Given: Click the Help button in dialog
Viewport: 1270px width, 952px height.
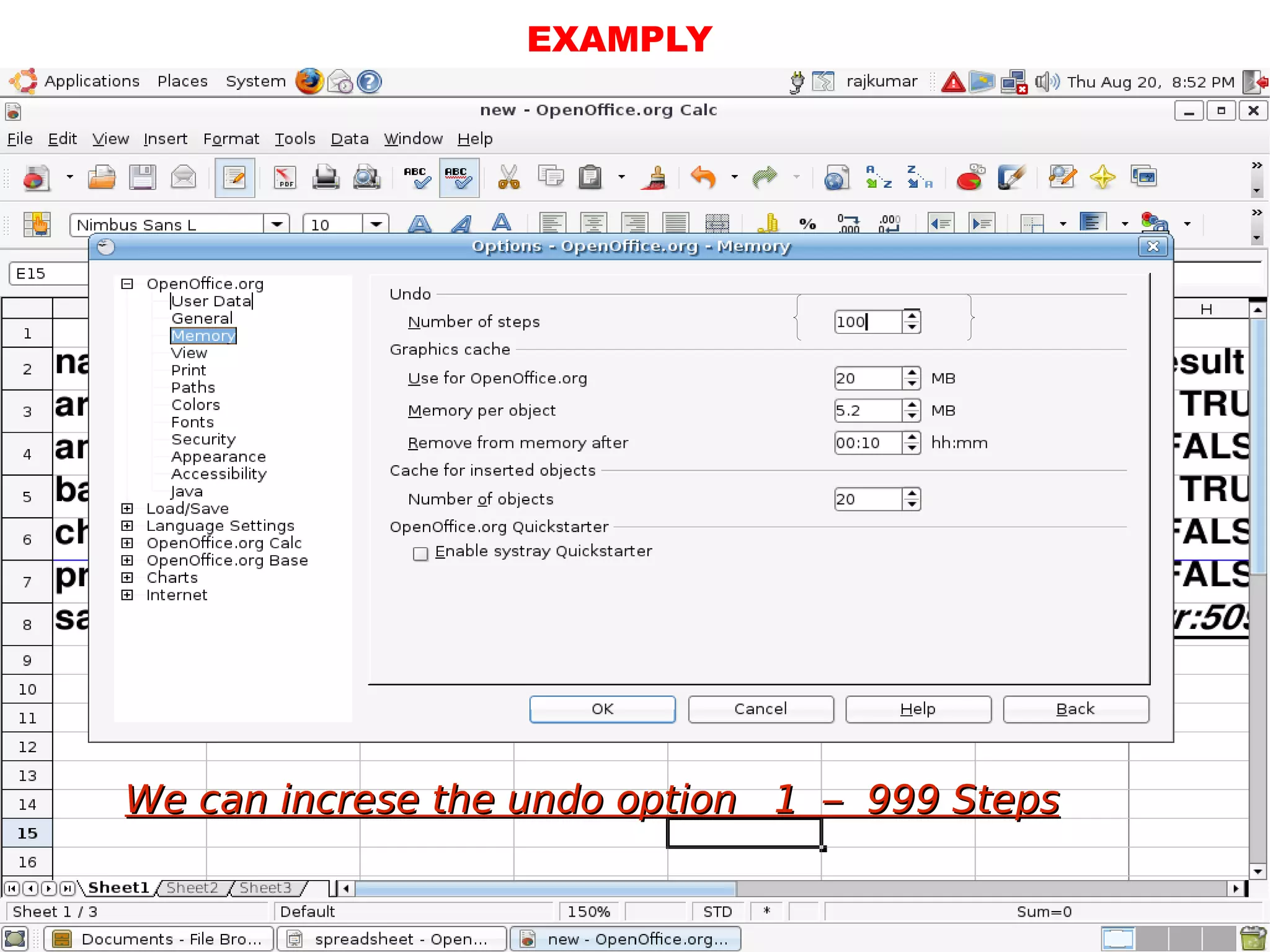Looking at the screenshot, I should point(918,709).
